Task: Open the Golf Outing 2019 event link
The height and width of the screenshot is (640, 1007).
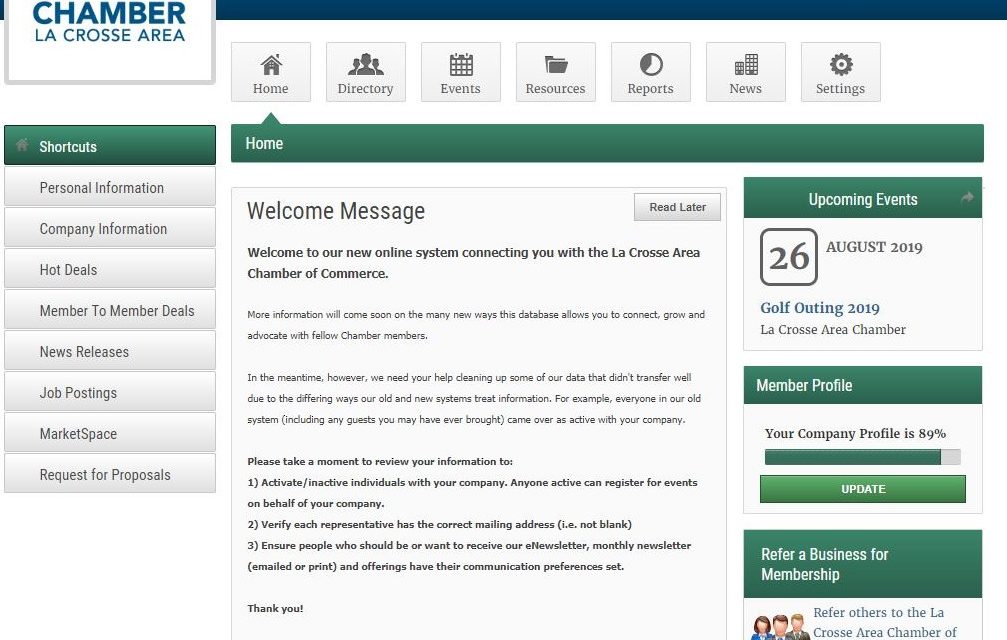Action: [820, 307]
